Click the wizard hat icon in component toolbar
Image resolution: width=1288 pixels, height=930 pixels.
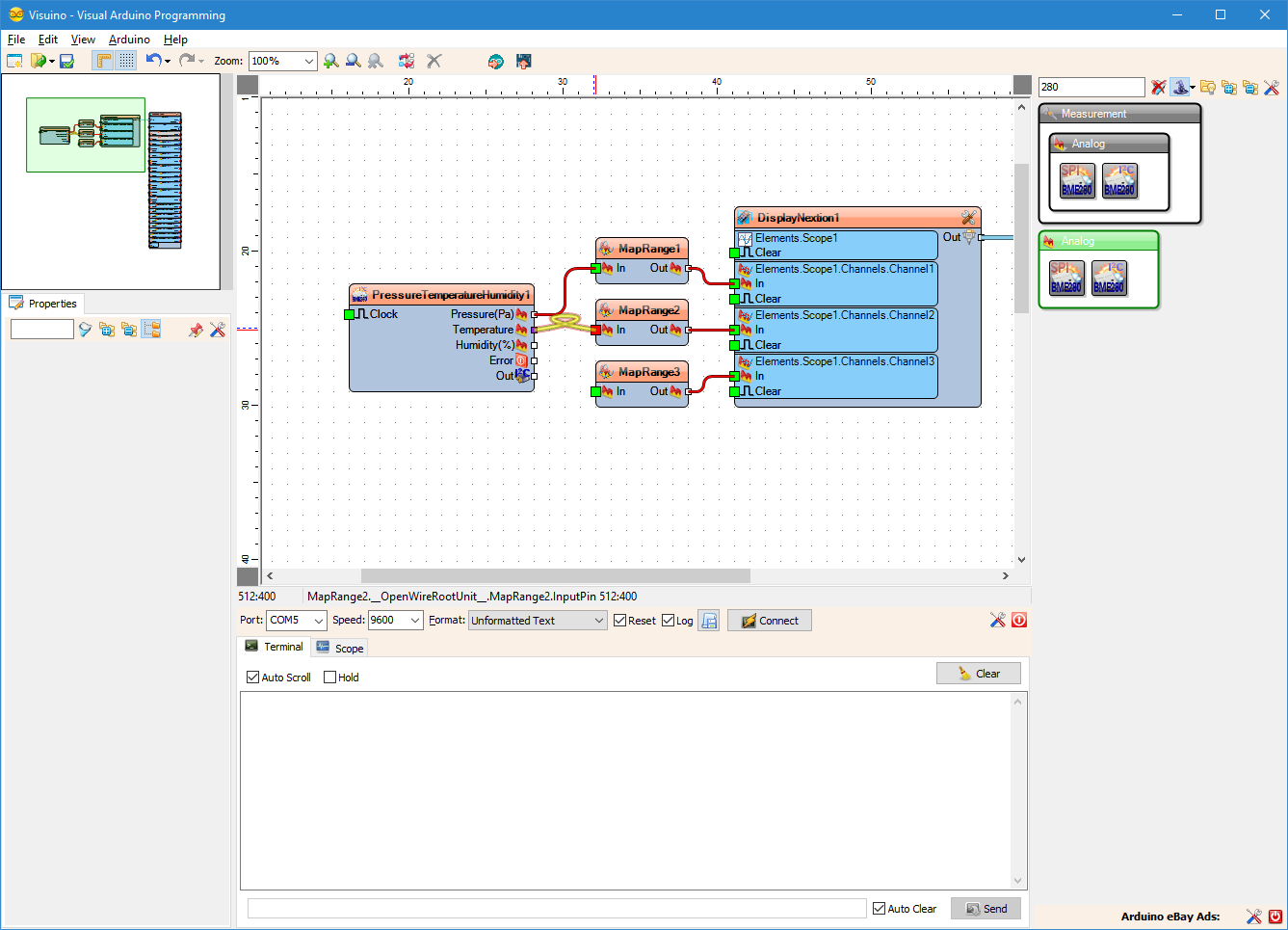click(x=1180, y=87)
